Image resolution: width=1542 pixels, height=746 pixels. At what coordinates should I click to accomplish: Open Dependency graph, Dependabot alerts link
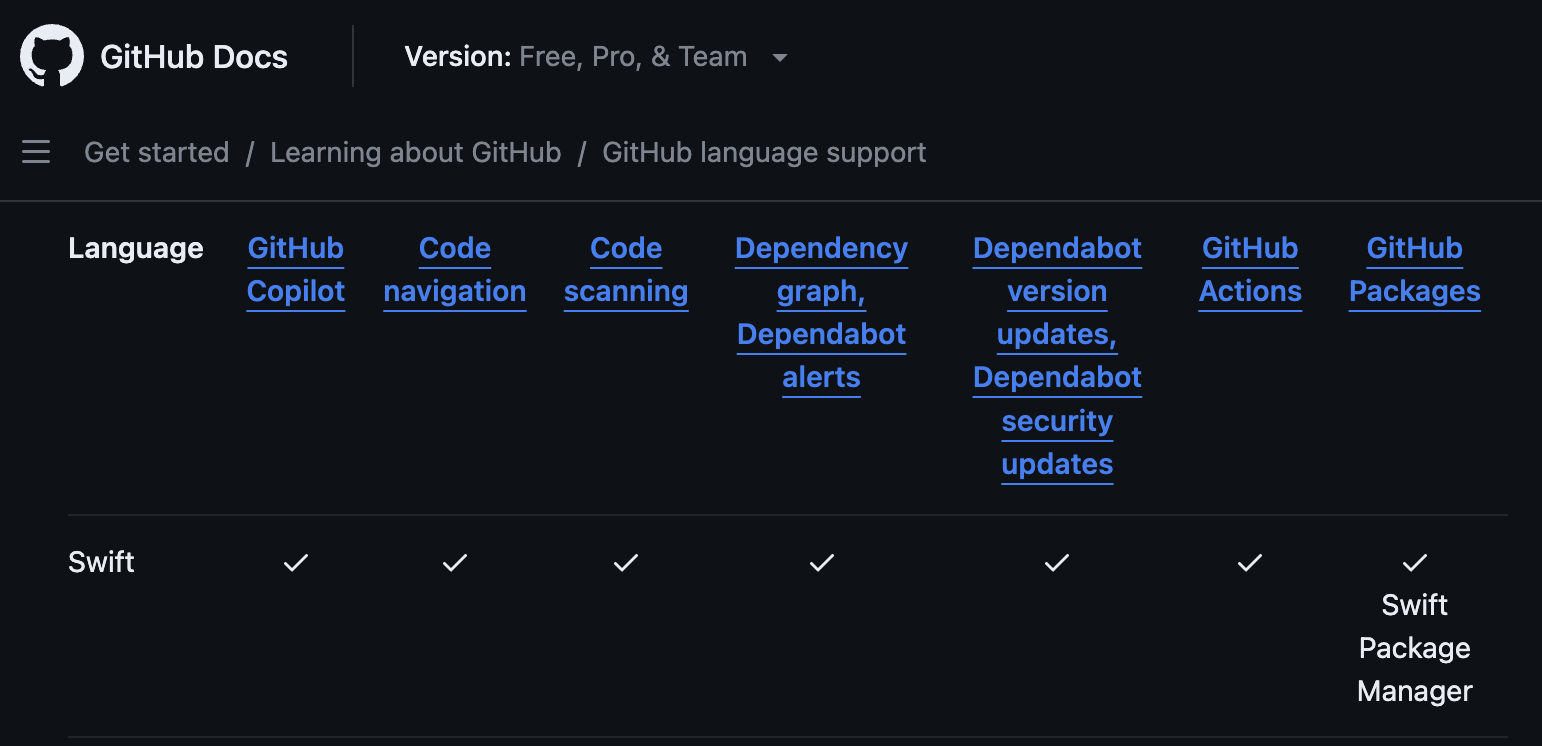822,313
